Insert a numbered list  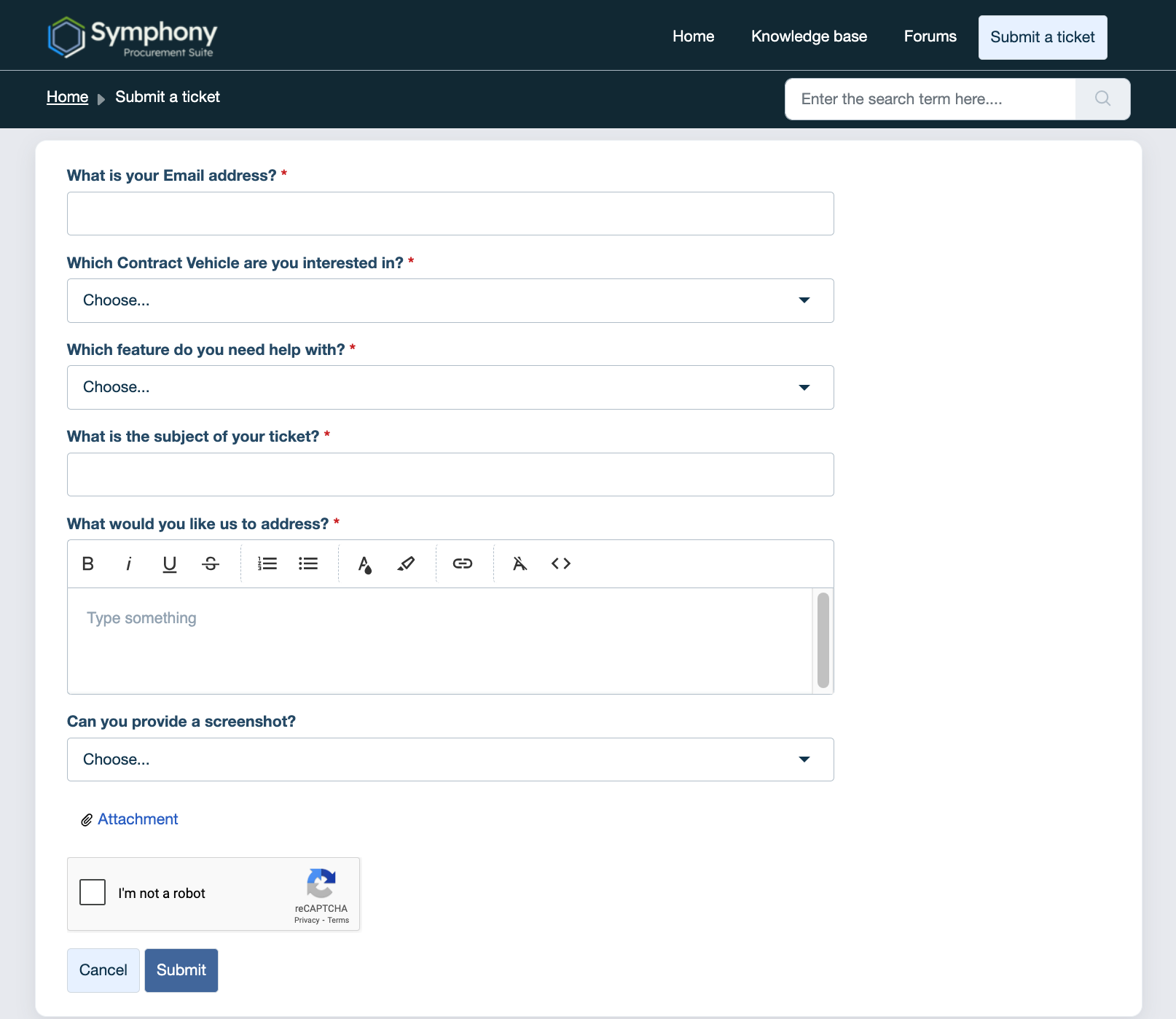click(x=267, y=563)
